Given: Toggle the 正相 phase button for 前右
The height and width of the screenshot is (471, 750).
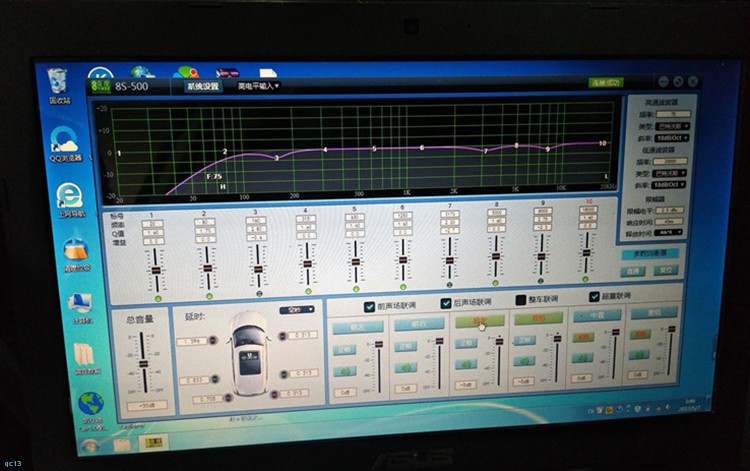Looking at the screenshot, I should point(406,347).
